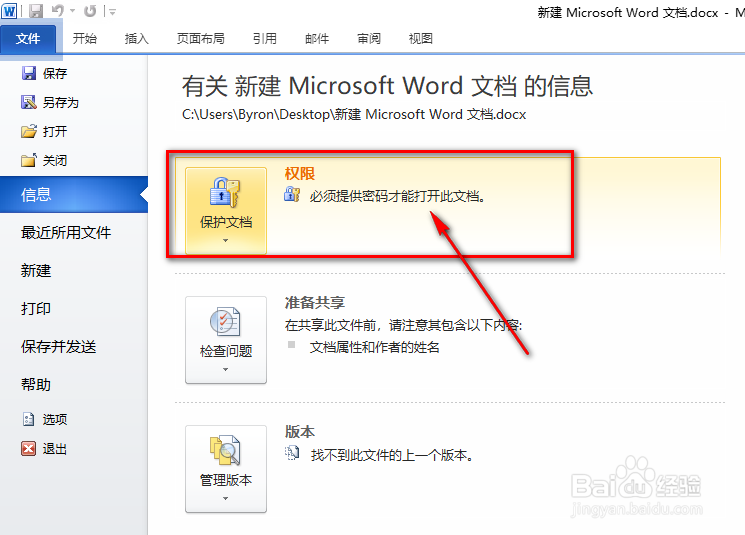Screen dimensions: 745x535
Task: Click the 权限 heading
Action: pos(300,174)
